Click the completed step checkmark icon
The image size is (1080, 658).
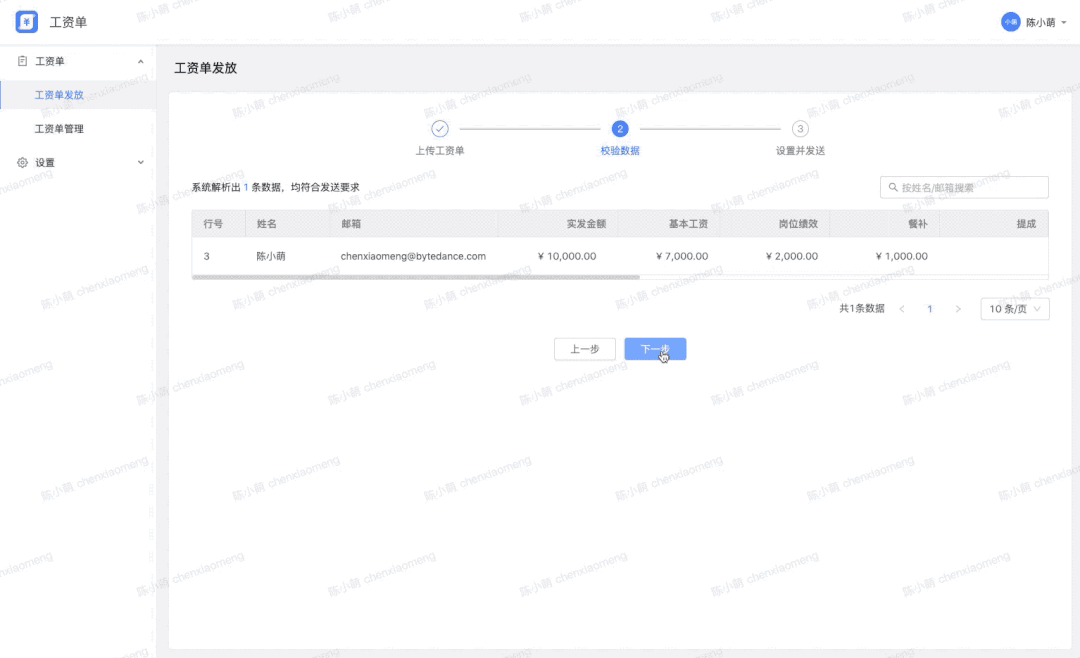(x=439, y=129)
